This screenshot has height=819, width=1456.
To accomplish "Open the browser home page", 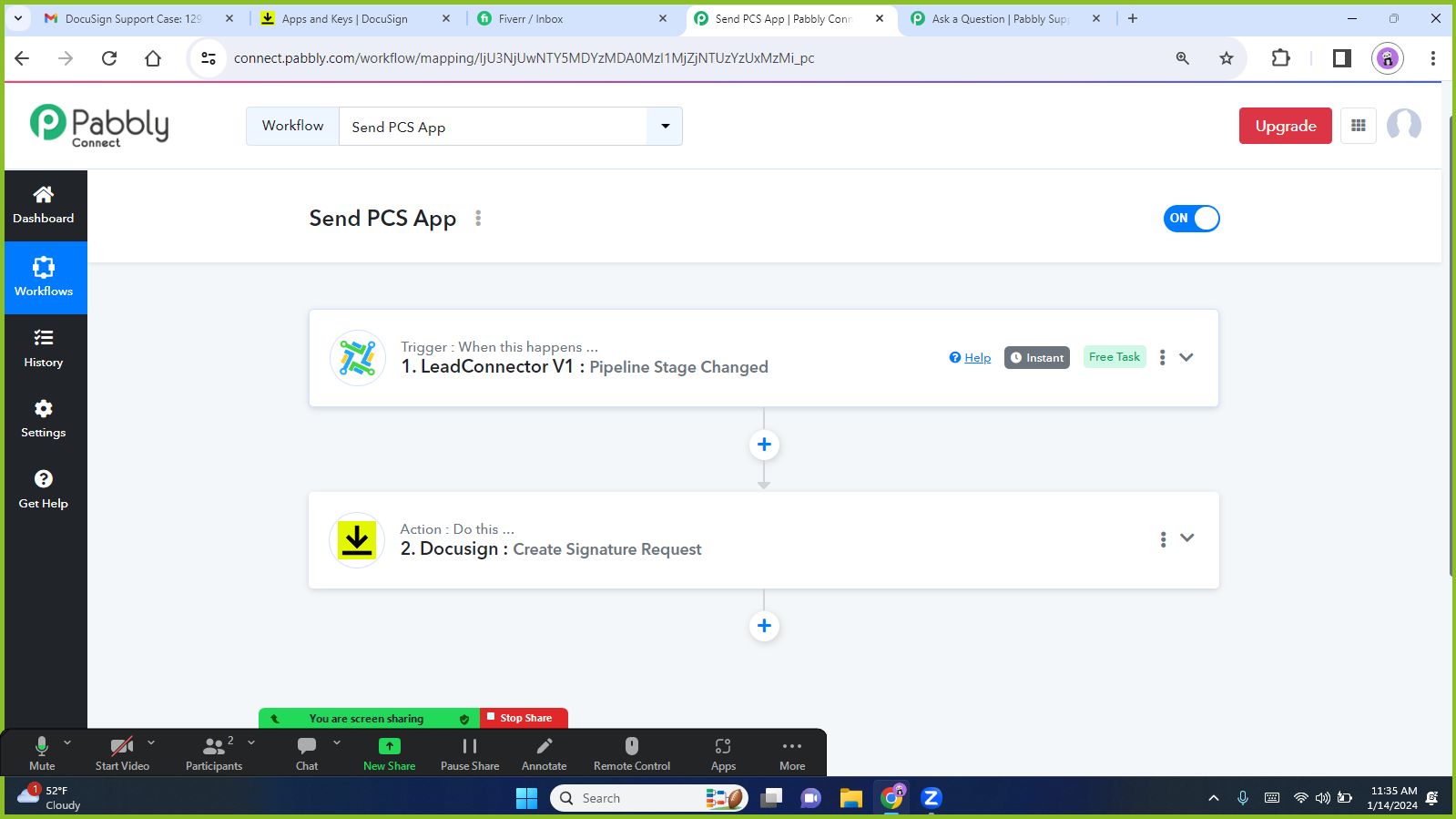I will (153, 58).
